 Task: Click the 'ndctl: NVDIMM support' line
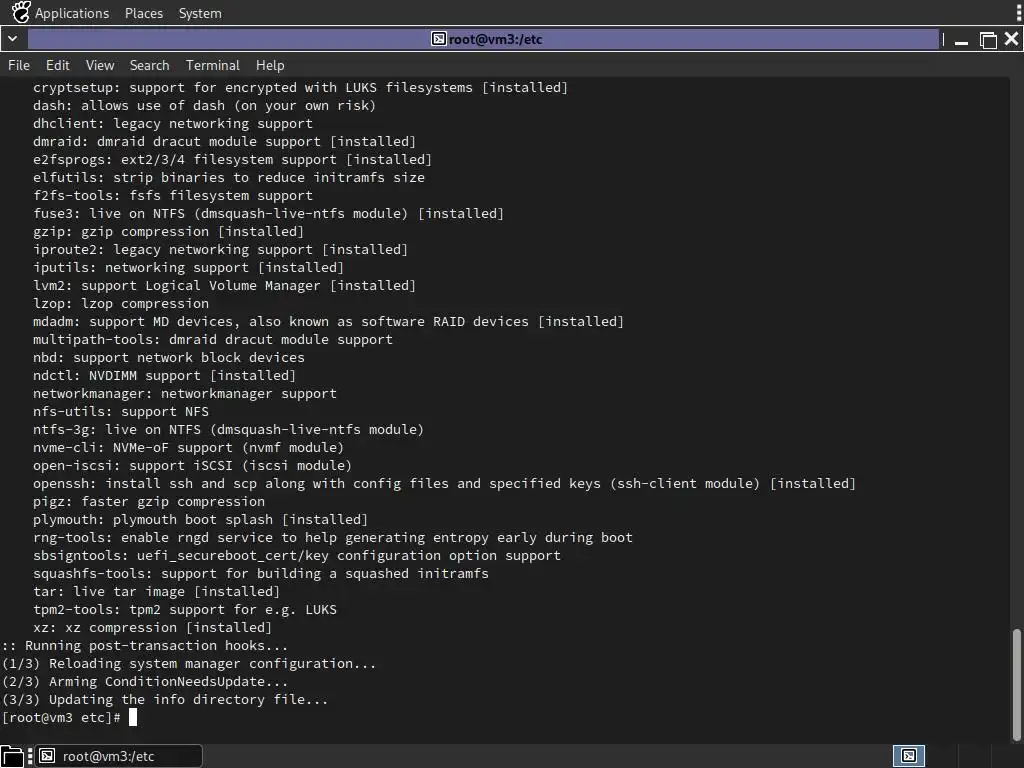[165, 376]
